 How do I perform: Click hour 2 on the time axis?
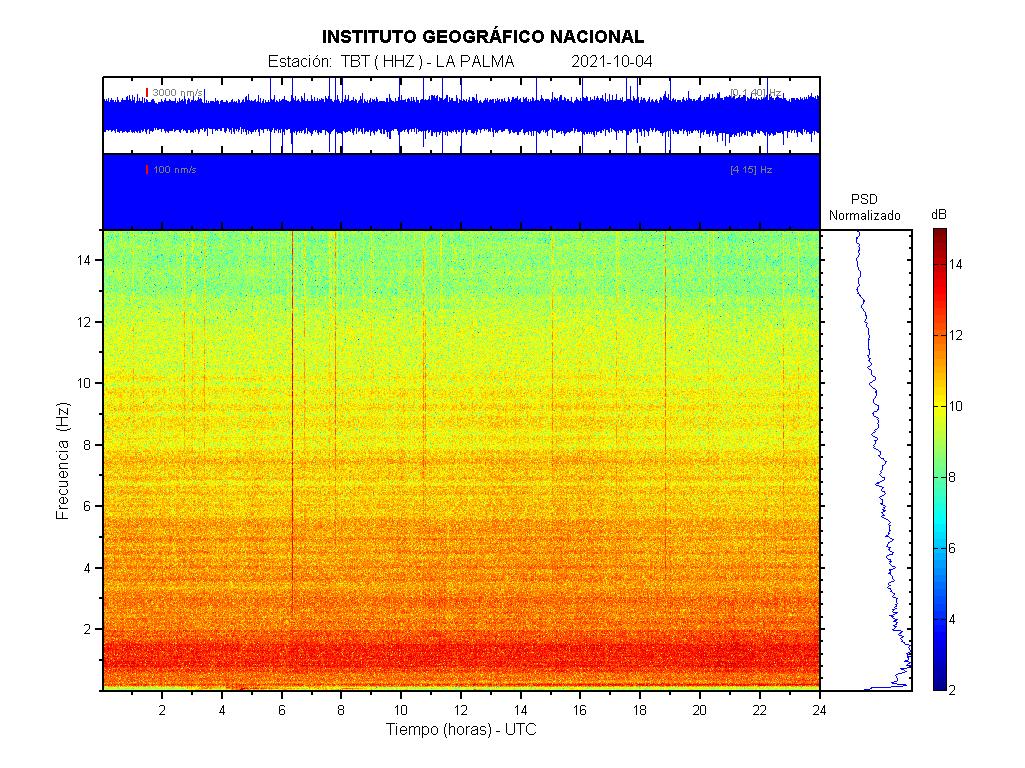coord(162,710)
